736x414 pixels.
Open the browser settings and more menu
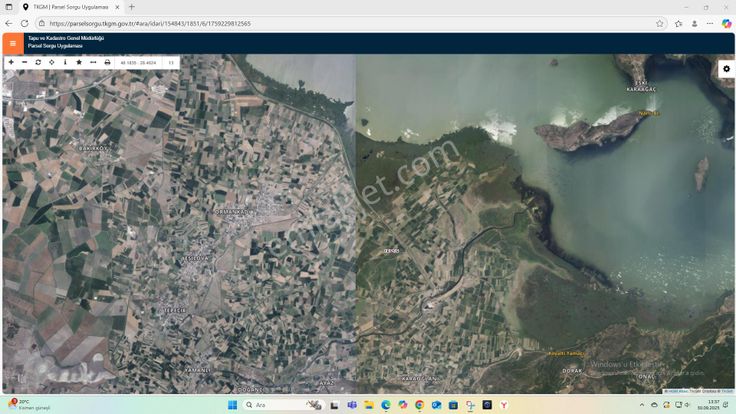709,23
